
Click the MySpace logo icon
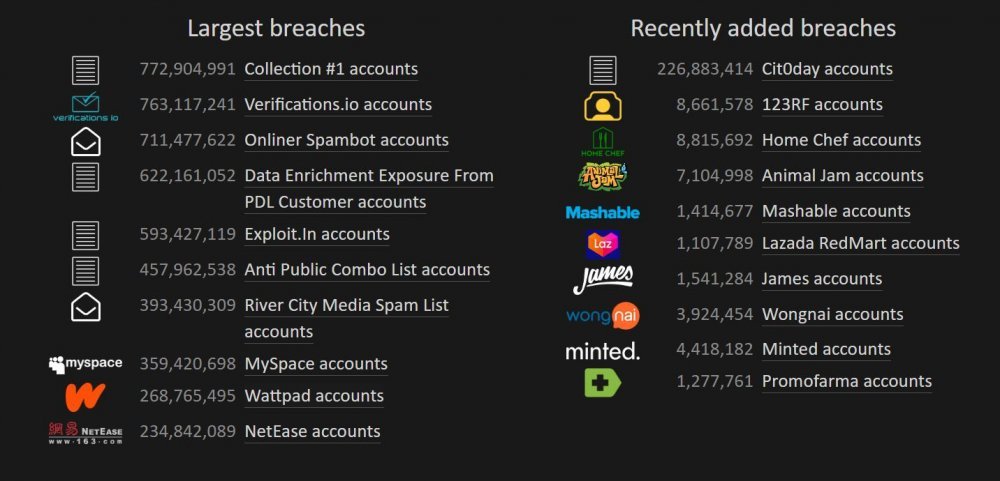point(85,364)
